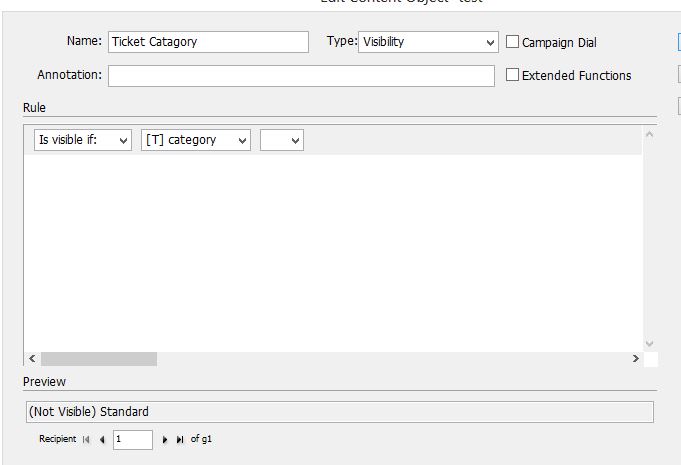Open the empty operator dropdown in rule
The width and height of the screenshot is (681, 465).
[x=281, y=141]
